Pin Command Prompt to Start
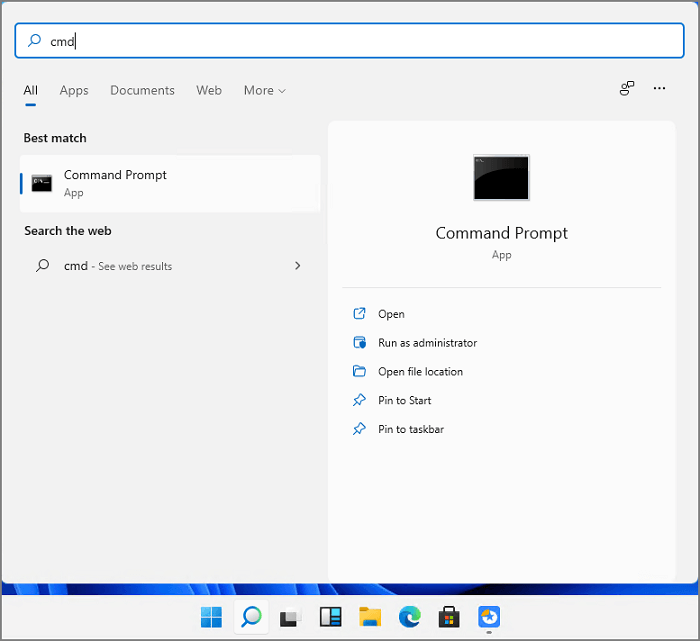This screenshot has width=700, height=641. tap(404, 400)
